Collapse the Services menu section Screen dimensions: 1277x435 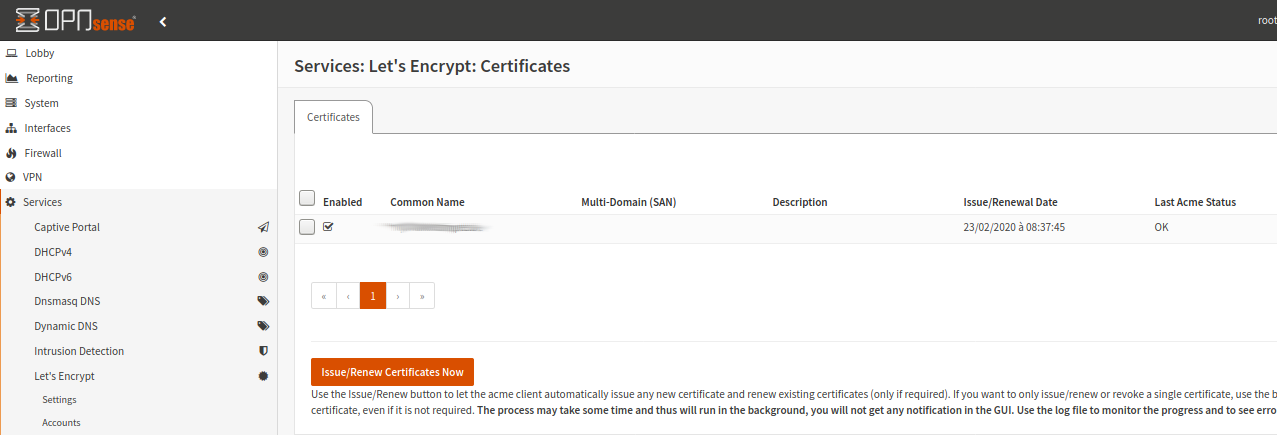tap(42, 202)
